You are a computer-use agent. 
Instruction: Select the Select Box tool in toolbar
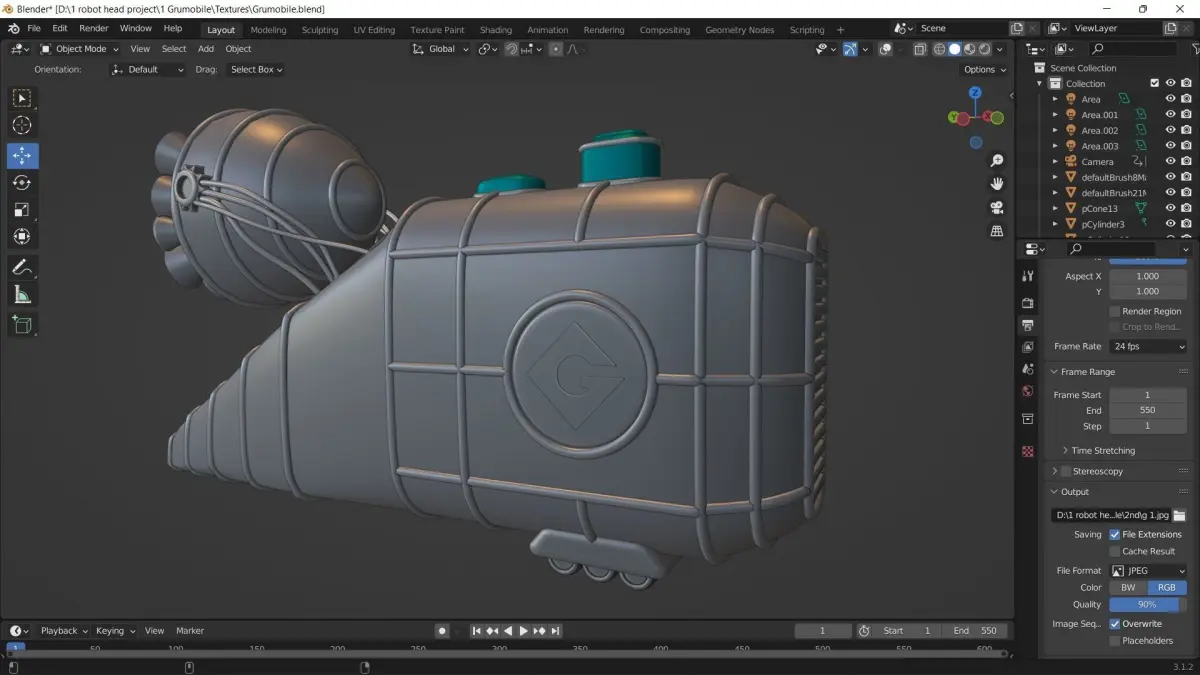click(22, 98)
